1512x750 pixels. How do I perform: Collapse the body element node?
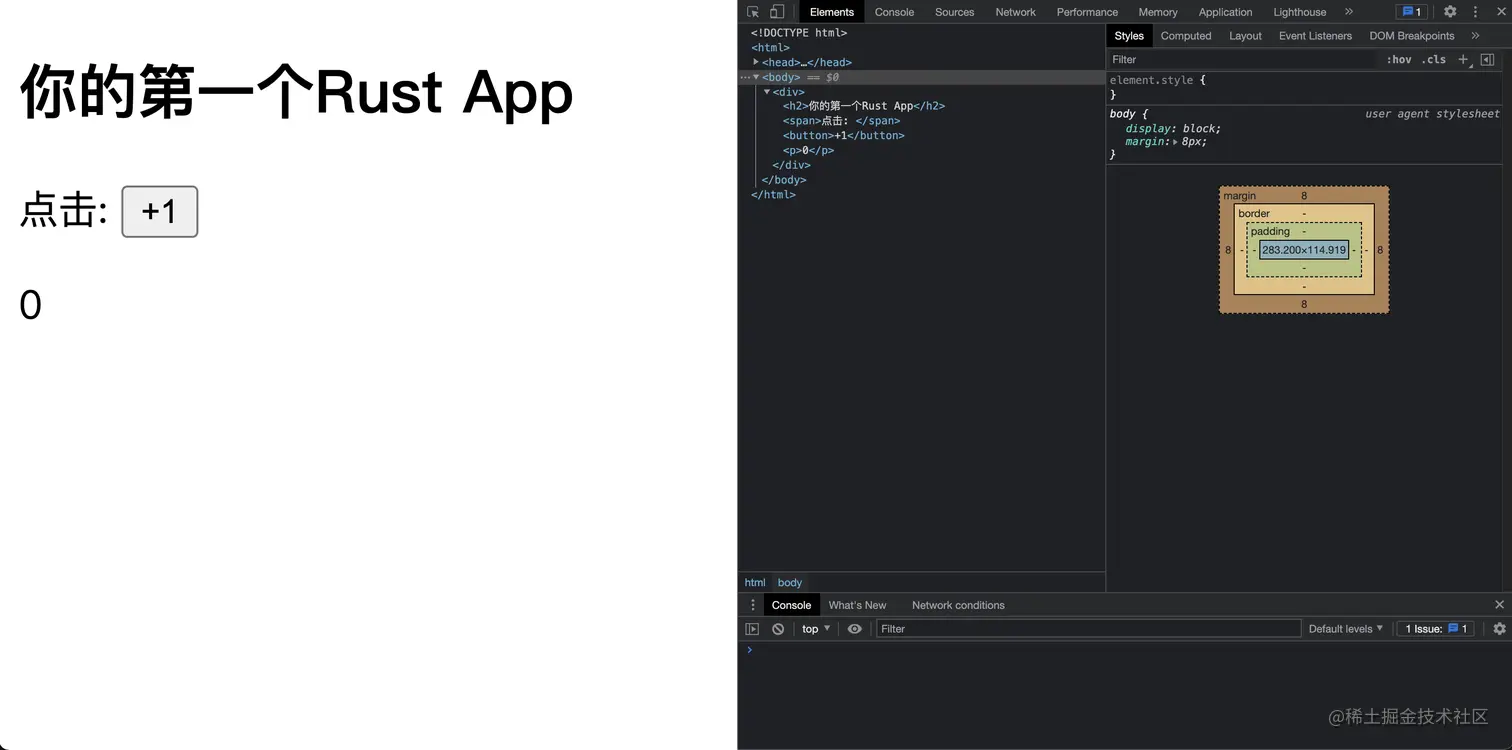click(756, 77)
